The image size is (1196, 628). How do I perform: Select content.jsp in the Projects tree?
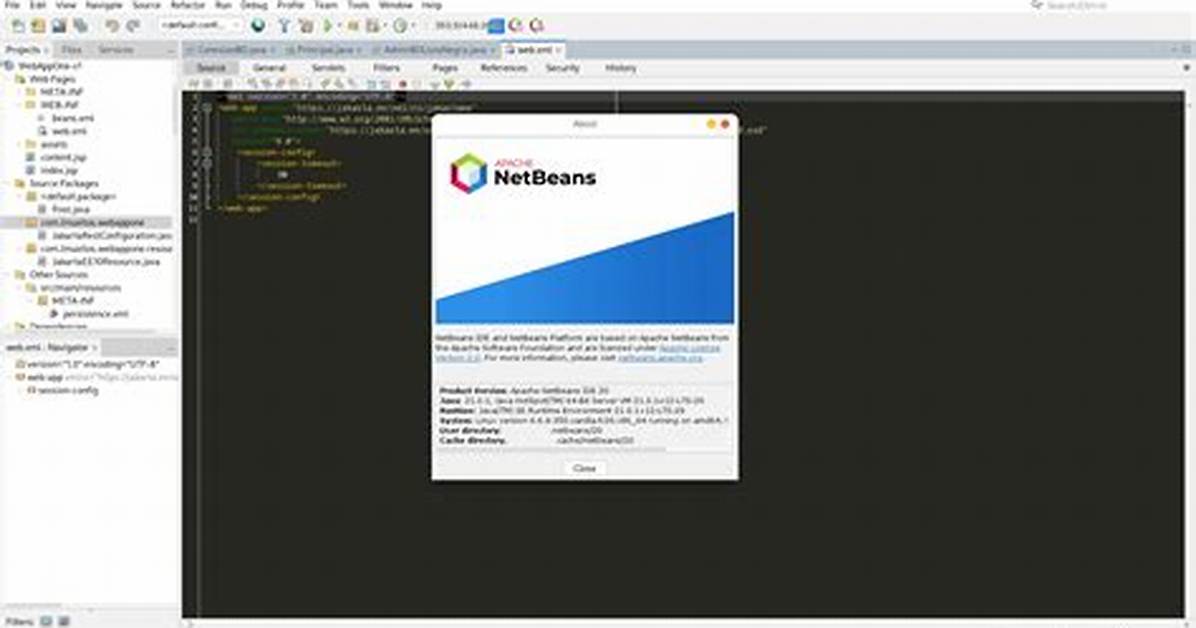(x=63, y=157)
